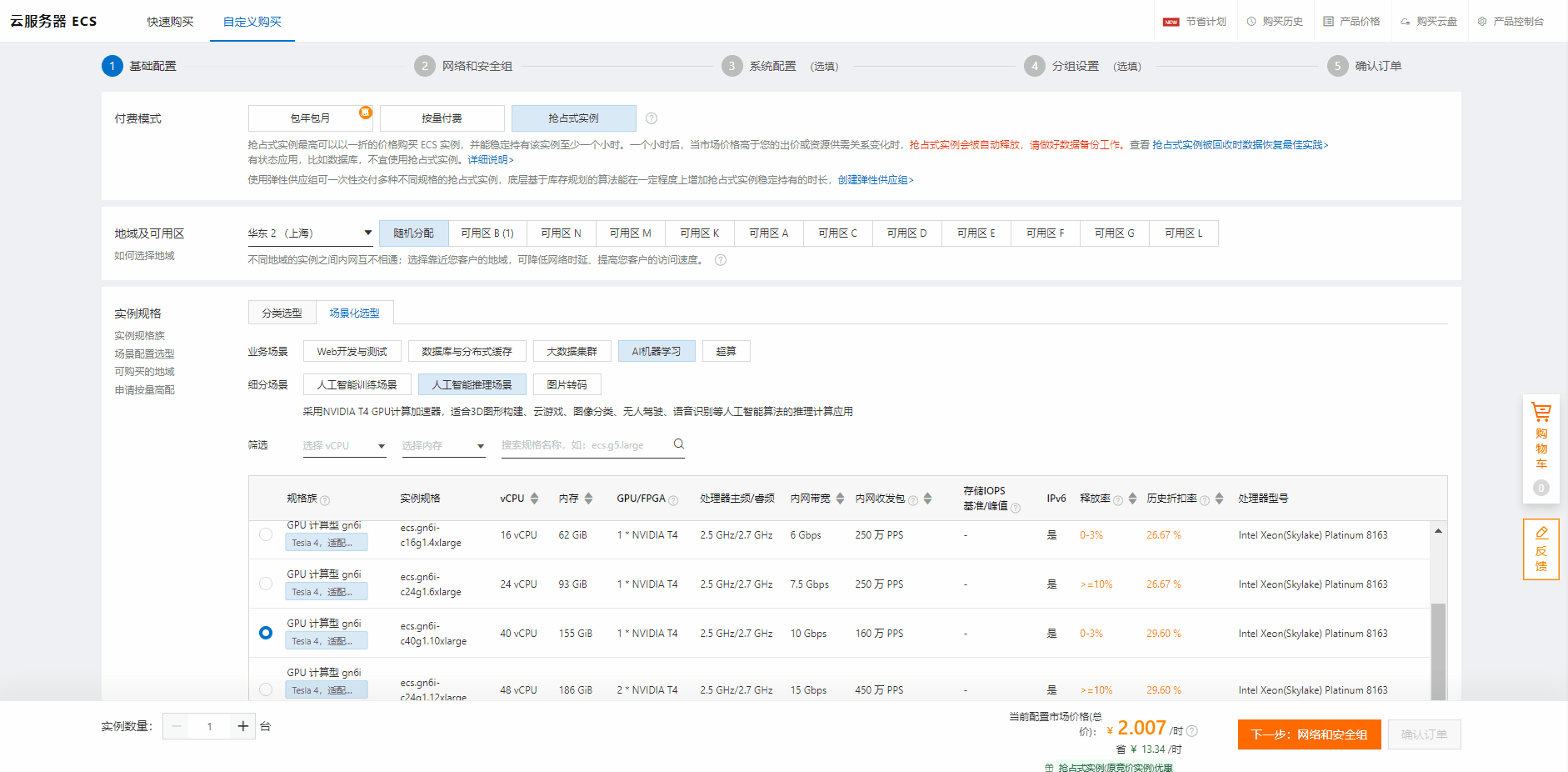Sort table by 内存 column arrows
Screen dimensions: 1568x772
(588, 499)
